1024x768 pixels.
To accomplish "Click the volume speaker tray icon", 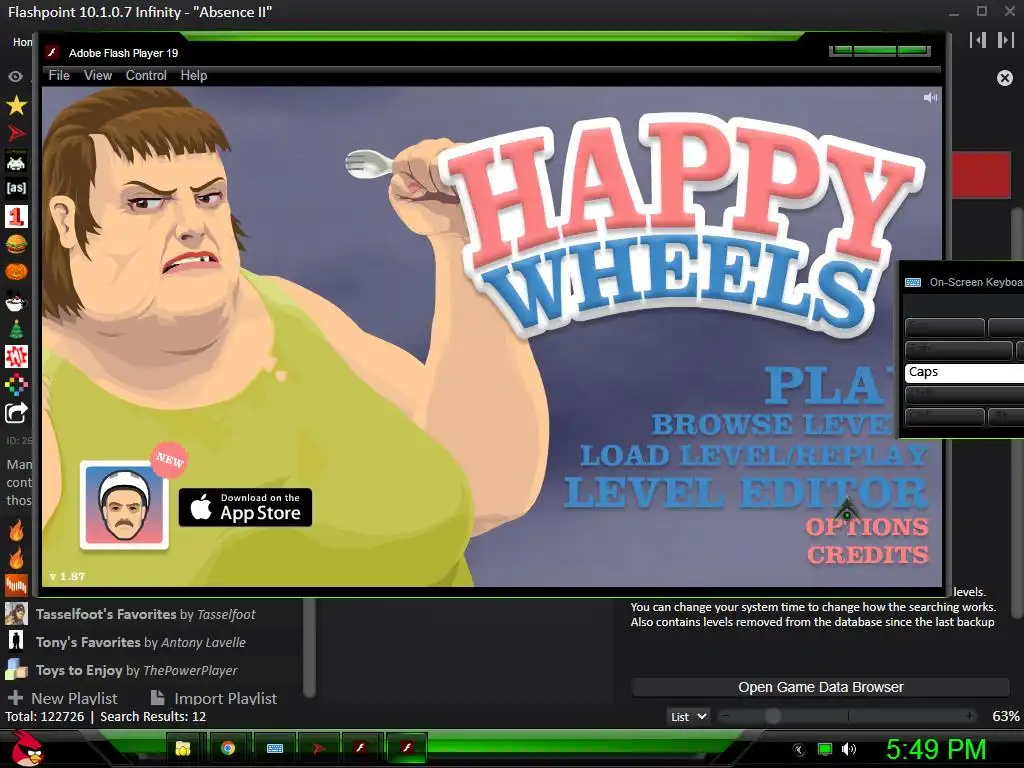I will coord(849,749).
